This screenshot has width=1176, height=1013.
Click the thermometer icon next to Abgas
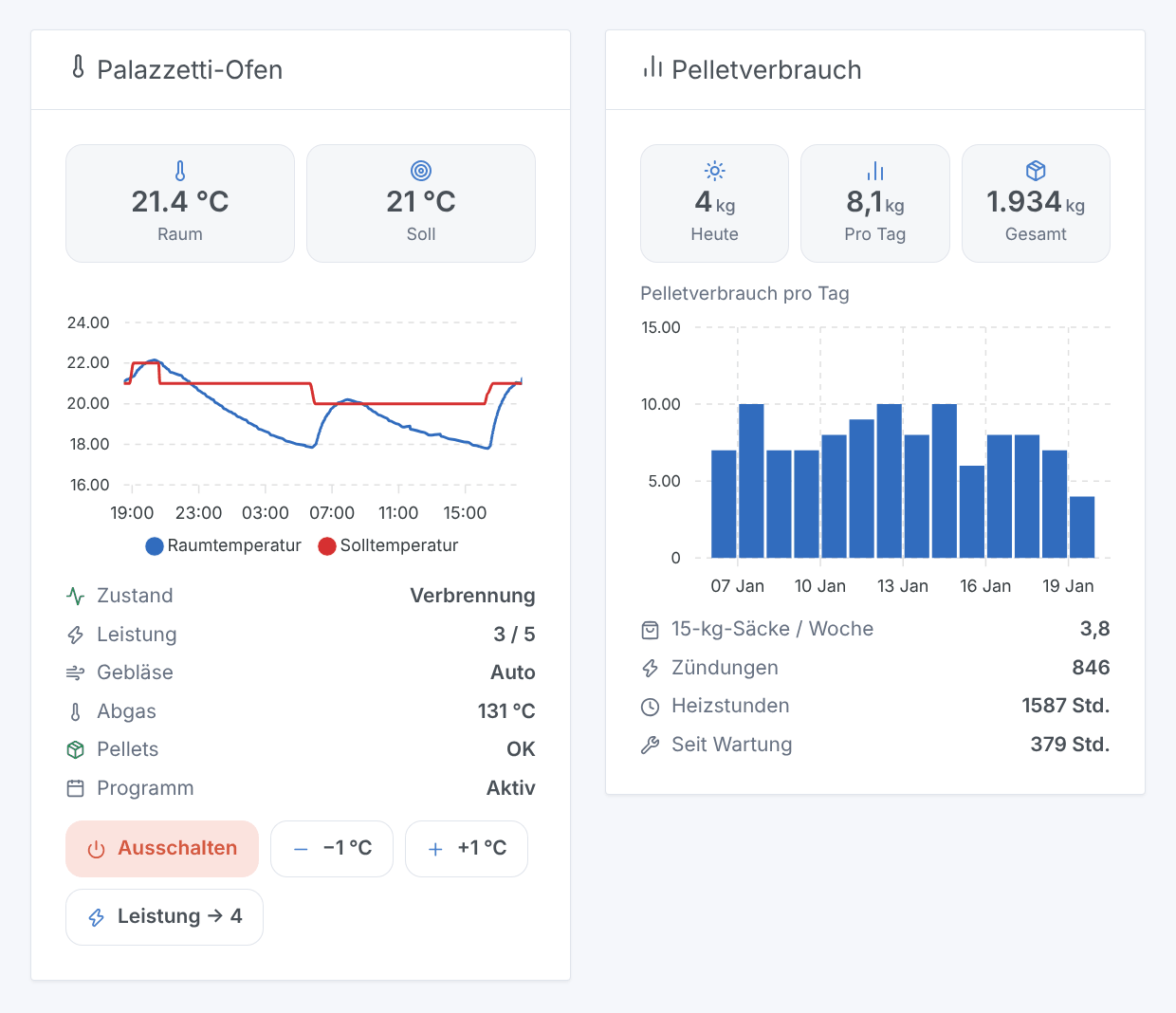click(x=76, y=711)
